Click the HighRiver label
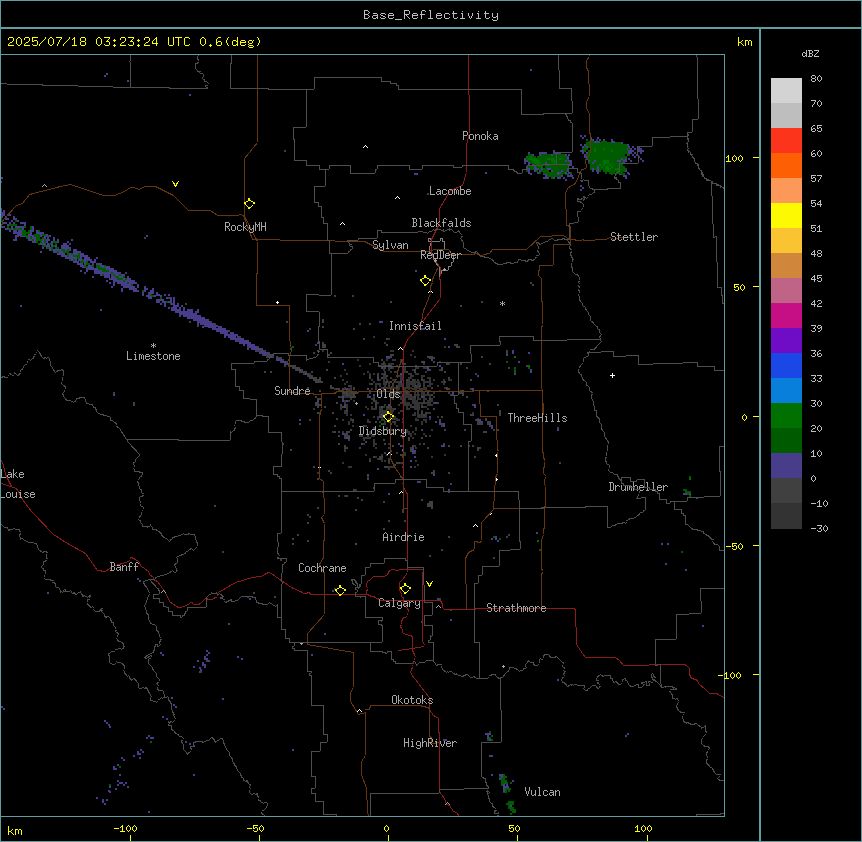This screenshot has width=862, height=842. coord(430,743)
